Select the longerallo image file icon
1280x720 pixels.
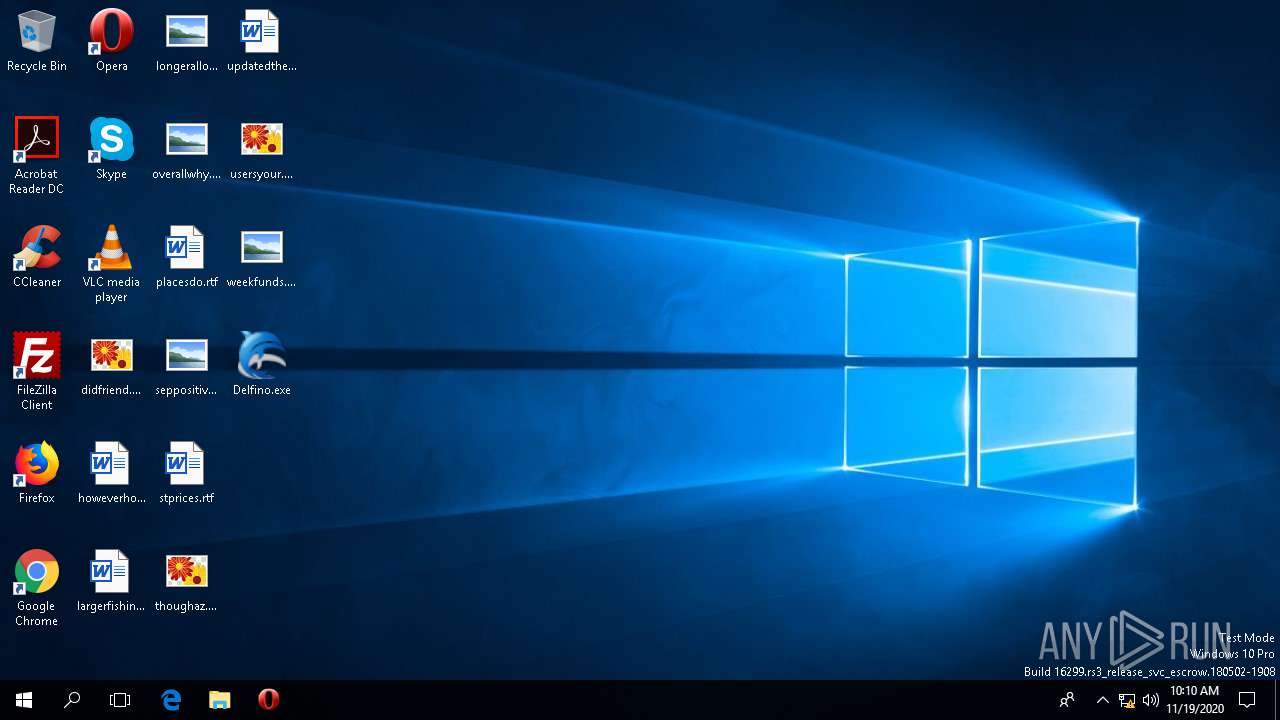click(x=187, y=41)
